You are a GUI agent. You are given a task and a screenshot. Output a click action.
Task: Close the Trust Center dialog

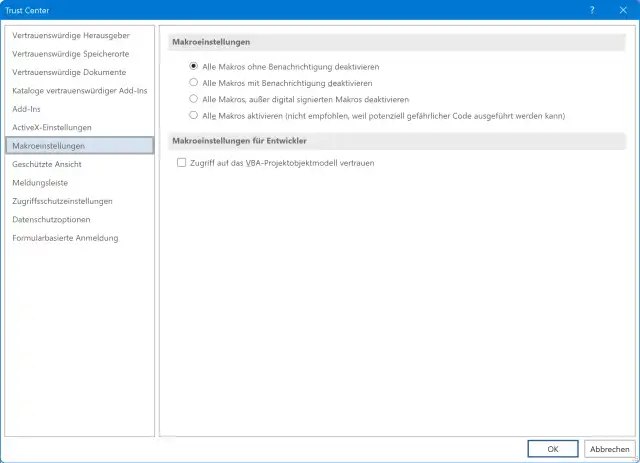point(621,8)
